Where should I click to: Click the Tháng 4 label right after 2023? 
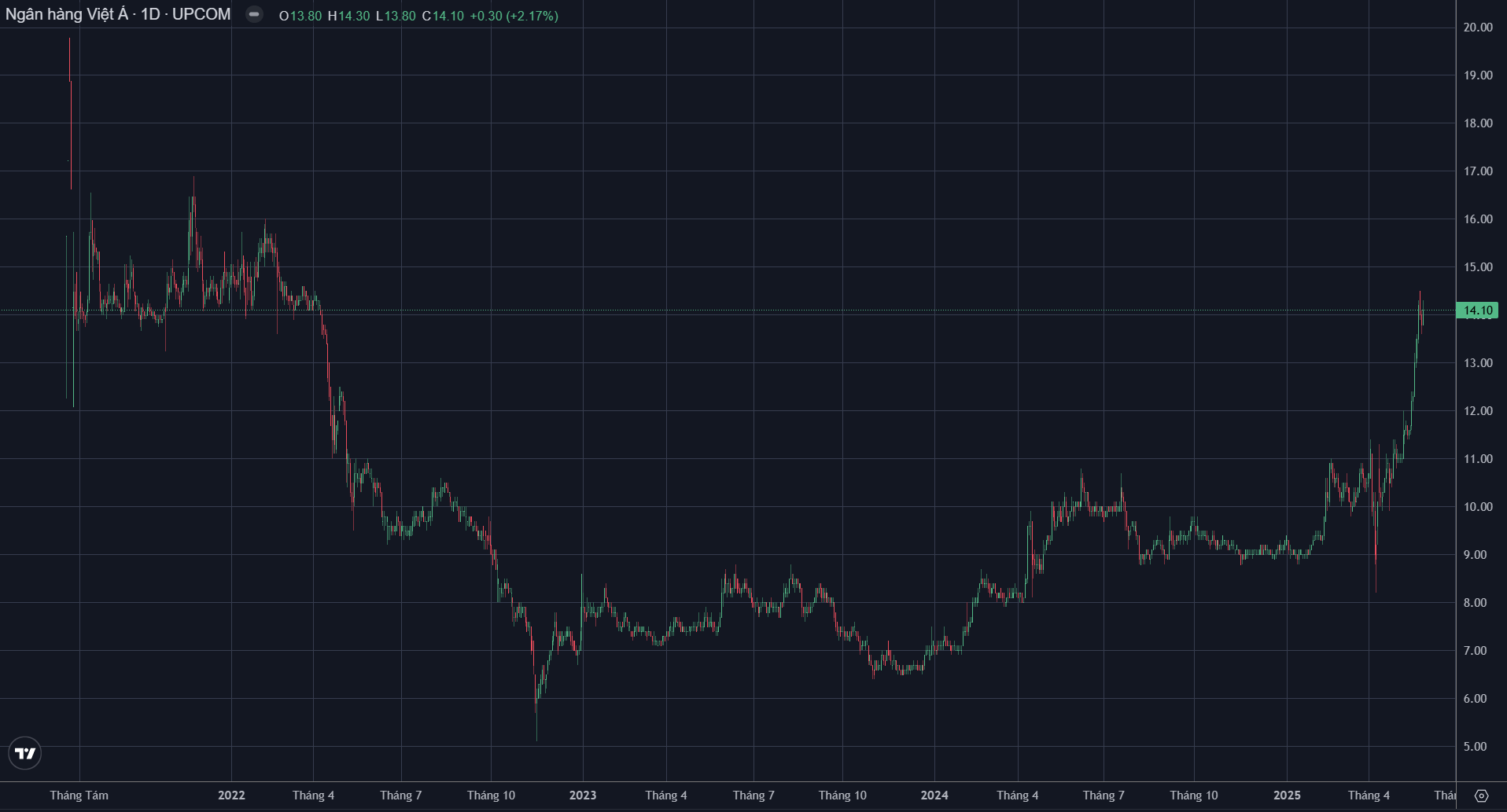coord(666,795)
